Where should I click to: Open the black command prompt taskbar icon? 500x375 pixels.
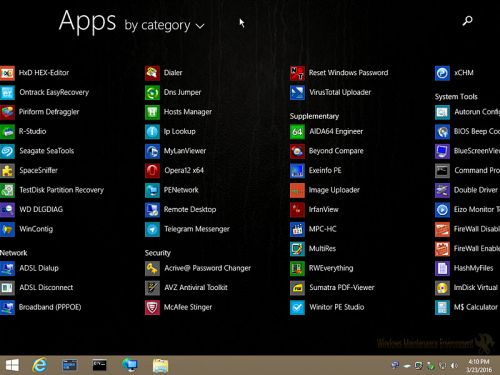pyautogui.click(x=99, y=365)
